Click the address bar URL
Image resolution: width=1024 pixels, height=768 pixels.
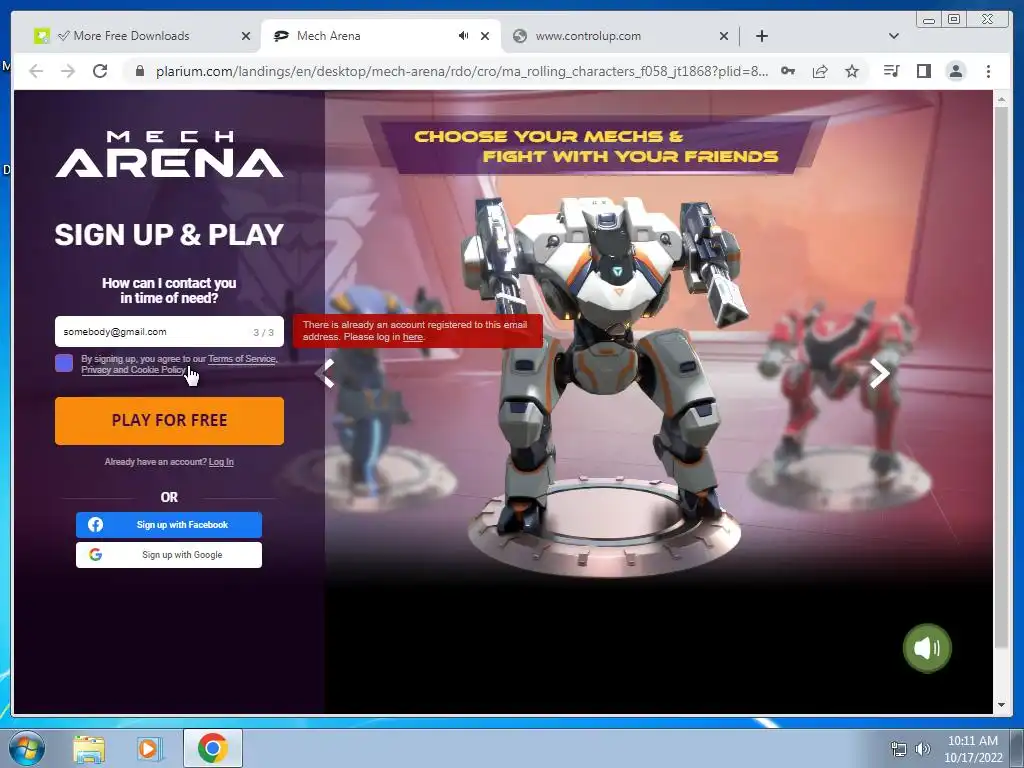point(461,71)
